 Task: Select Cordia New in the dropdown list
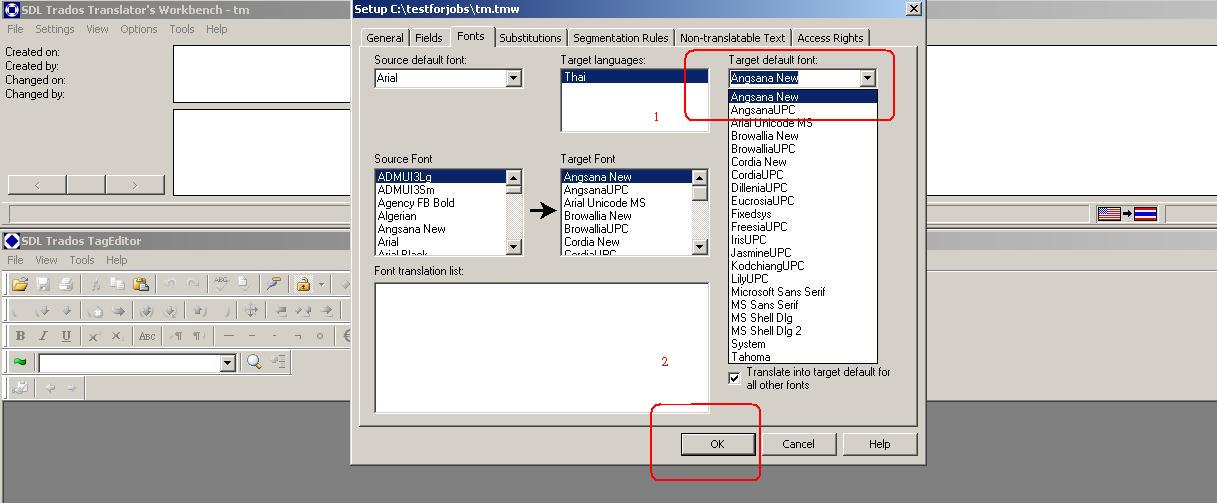[803, 162]
